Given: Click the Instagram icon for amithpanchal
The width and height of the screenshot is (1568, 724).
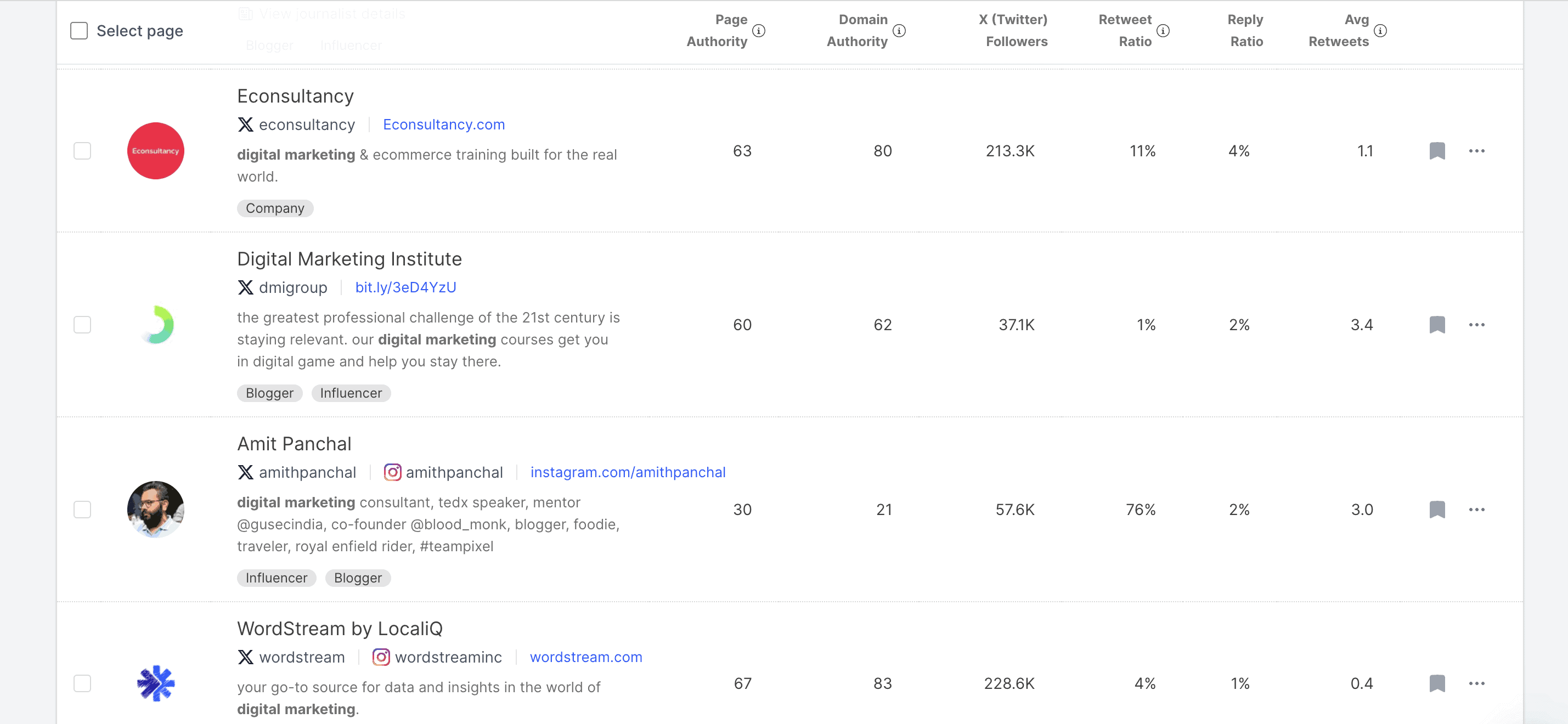Looking at the screenshot, I should click(393, 472).
